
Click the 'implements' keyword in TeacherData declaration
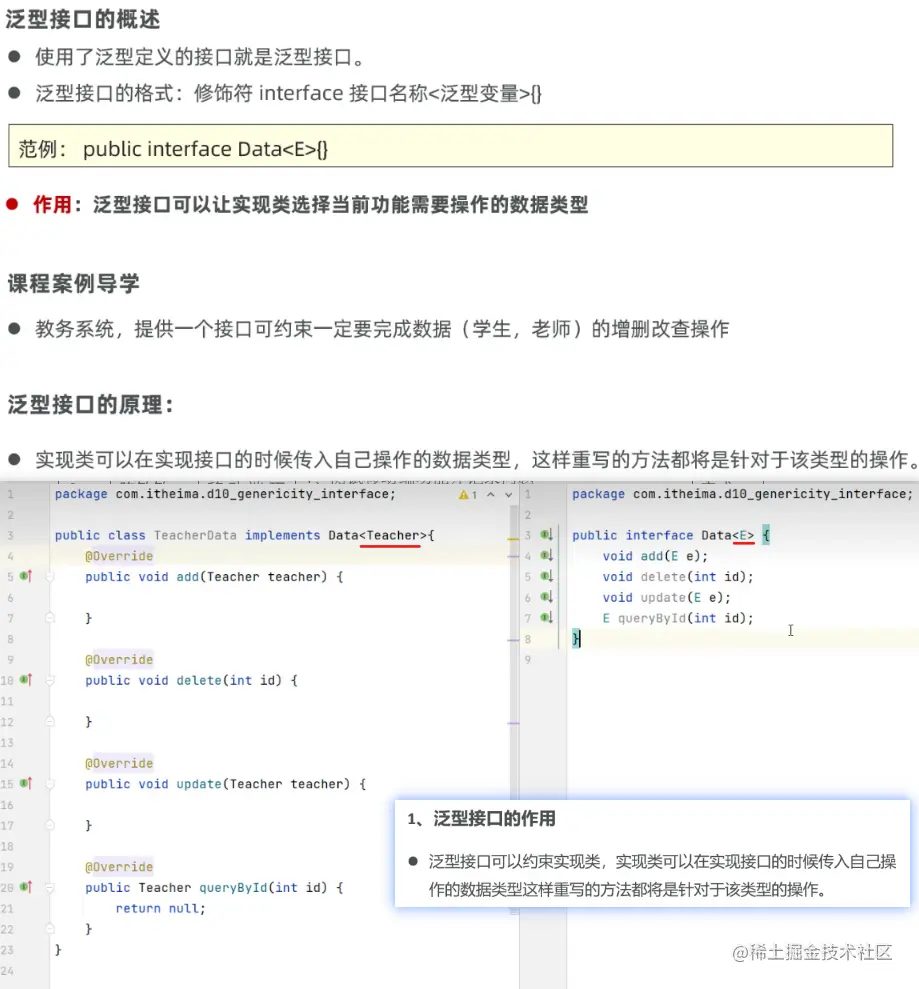pos(283,535)
